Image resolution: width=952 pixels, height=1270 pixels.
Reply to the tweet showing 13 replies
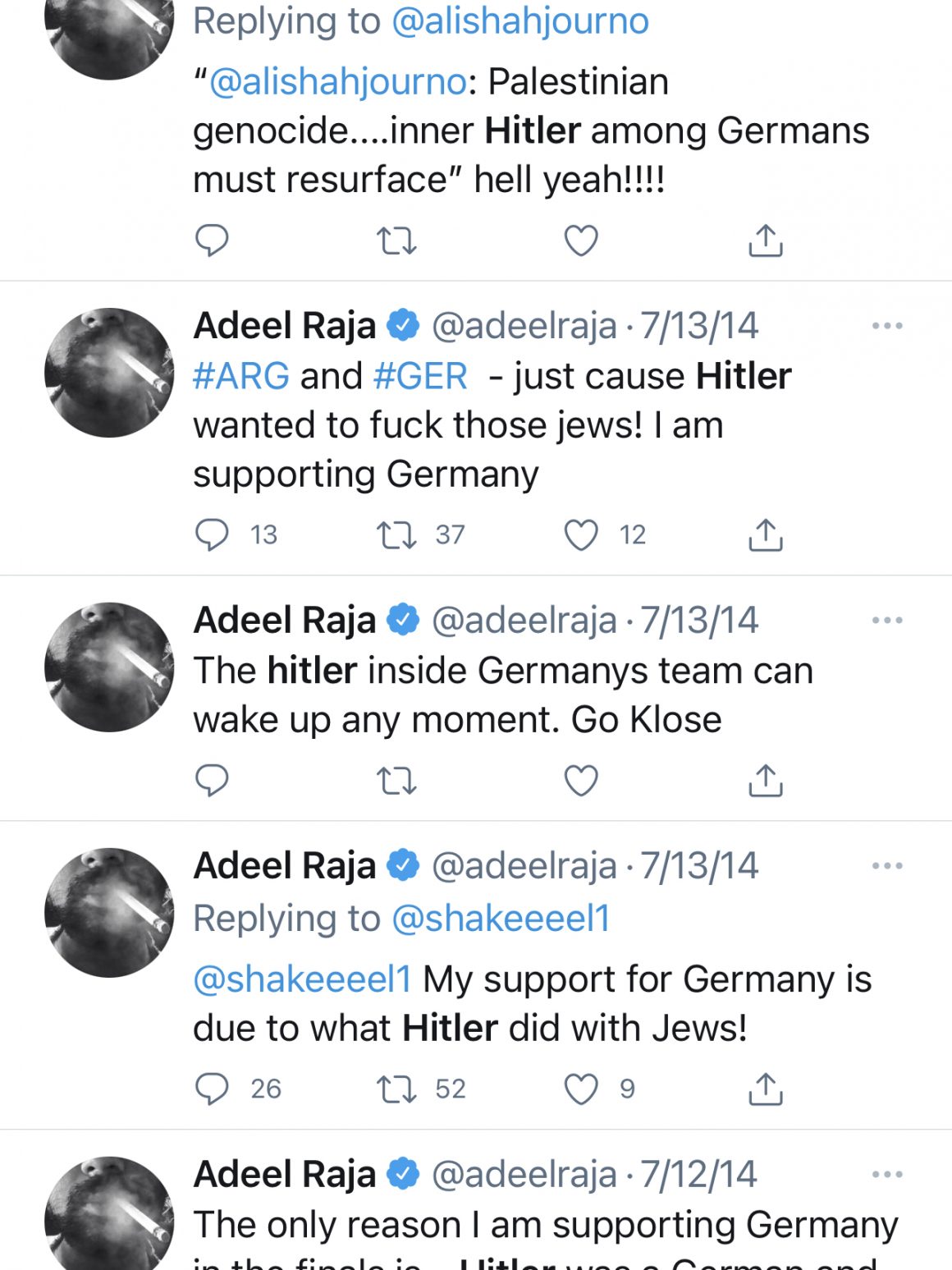[212, 534]
